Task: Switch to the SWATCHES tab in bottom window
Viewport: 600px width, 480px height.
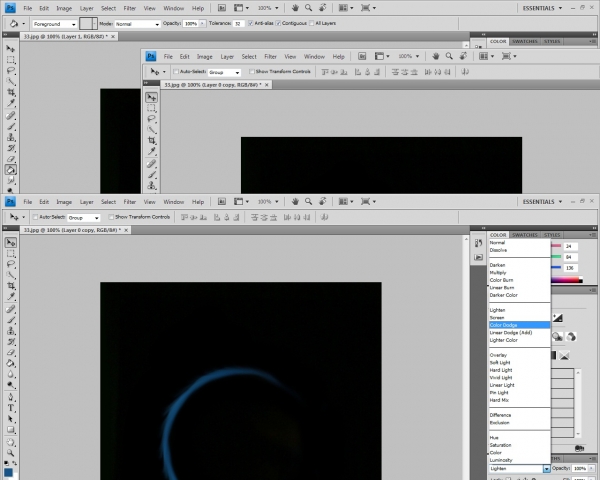Action: click(525, 235)
